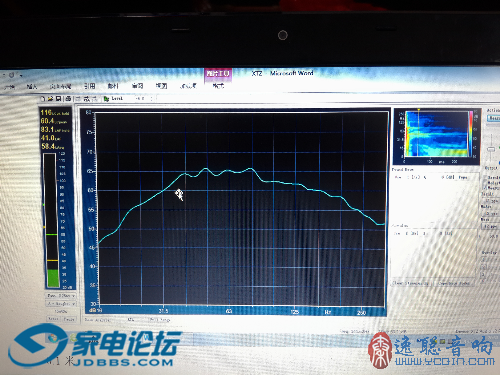
Task: Click the Save icon in analyzer toolbar
Action: pyautogui.click(x=59, y=98)
